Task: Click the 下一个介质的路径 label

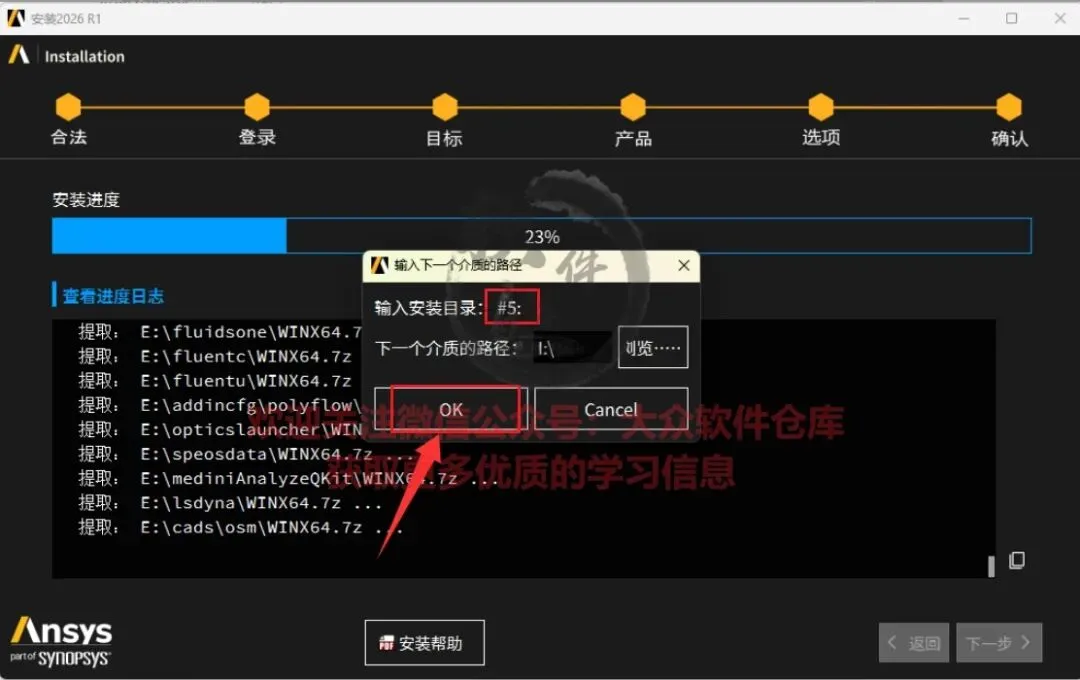Action: pos(446,348)
